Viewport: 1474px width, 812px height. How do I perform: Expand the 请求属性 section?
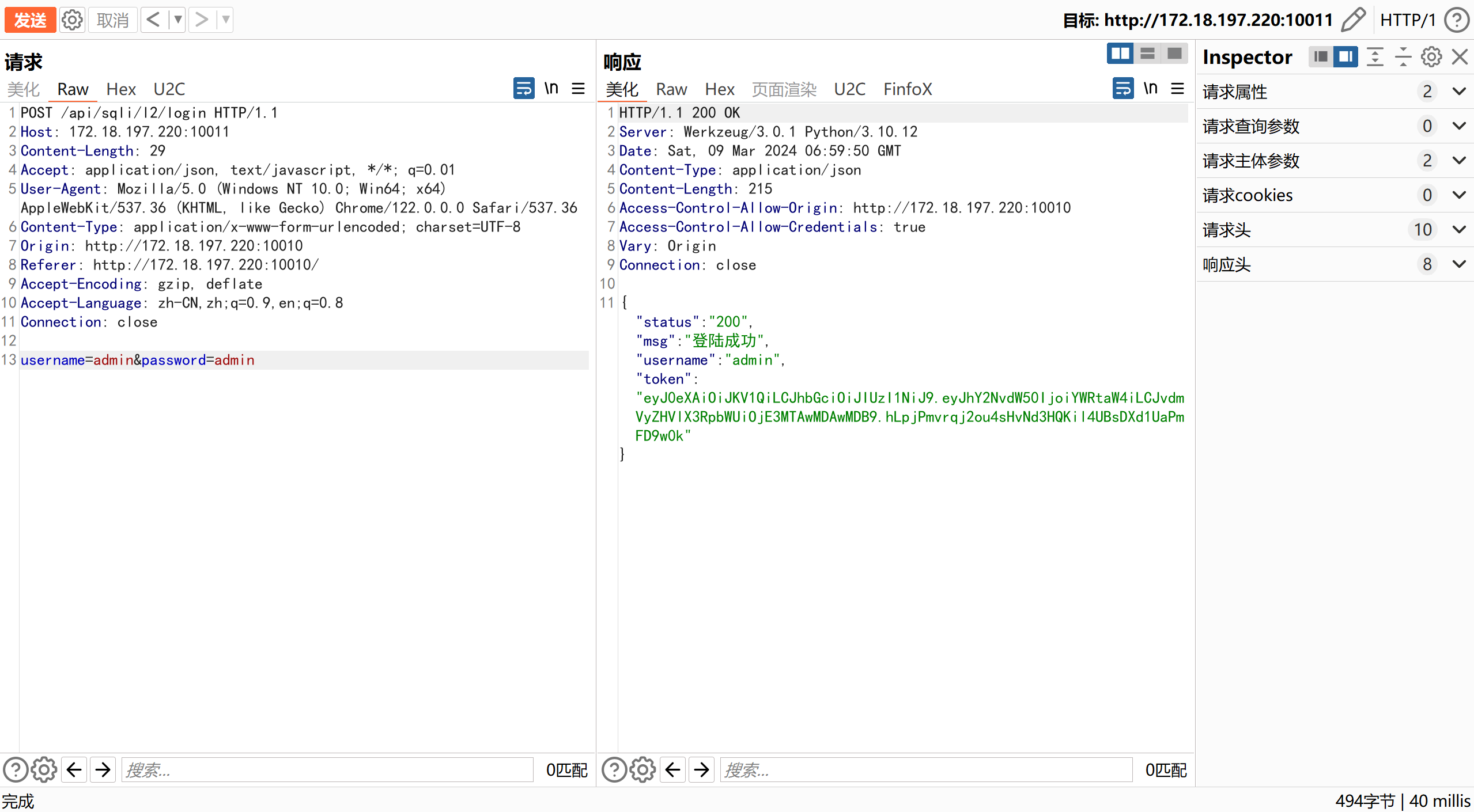1458,92
